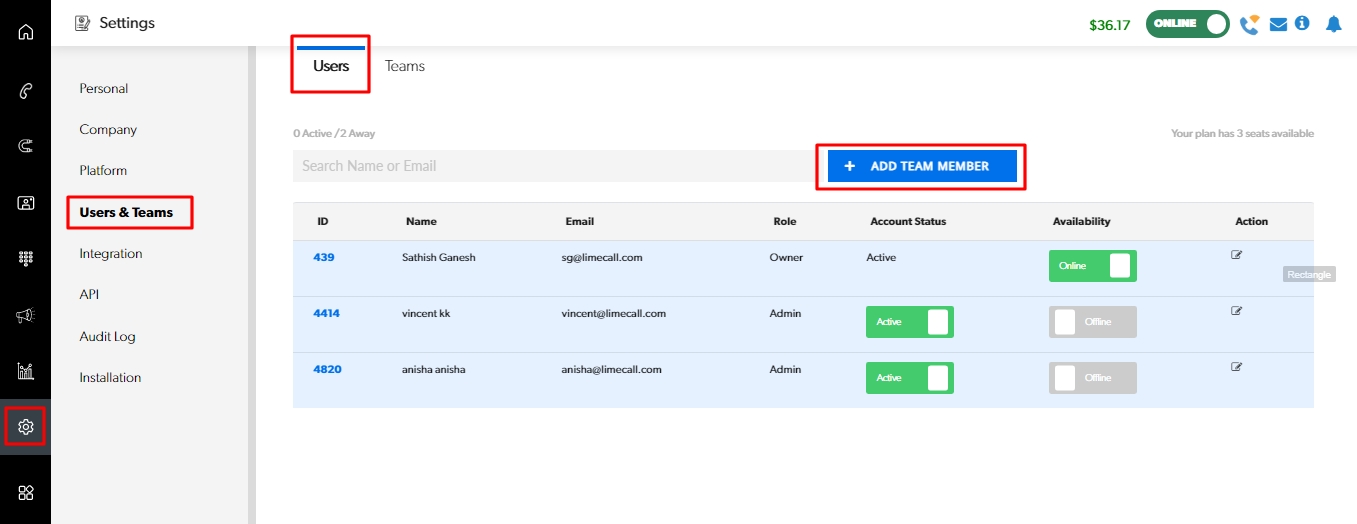Image resolution: width=1357 pixels, height=524 pixels.
Task: Open the envelope messages icon in header
Action: point(1278,24)
